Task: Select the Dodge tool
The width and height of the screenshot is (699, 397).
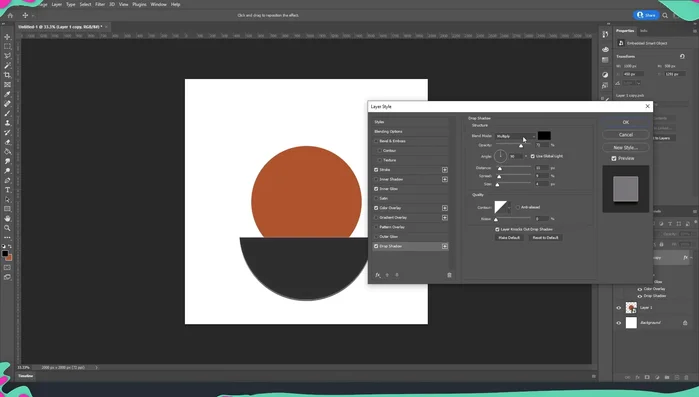Action: click(7, 171)
